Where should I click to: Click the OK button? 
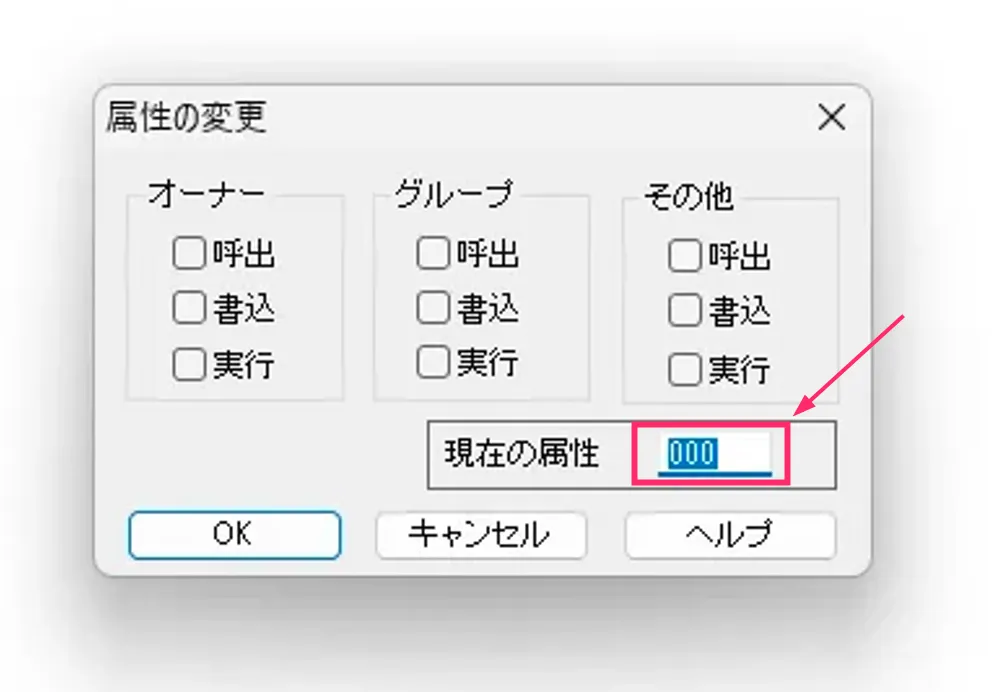point(234,535)
